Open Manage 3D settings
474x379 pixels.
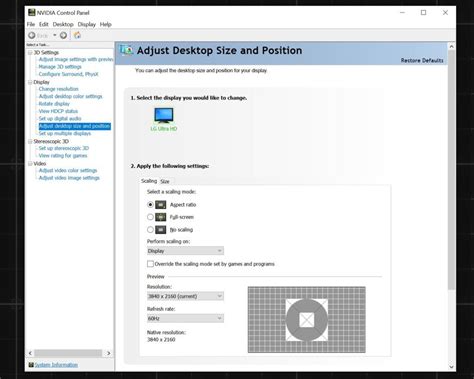60,67
